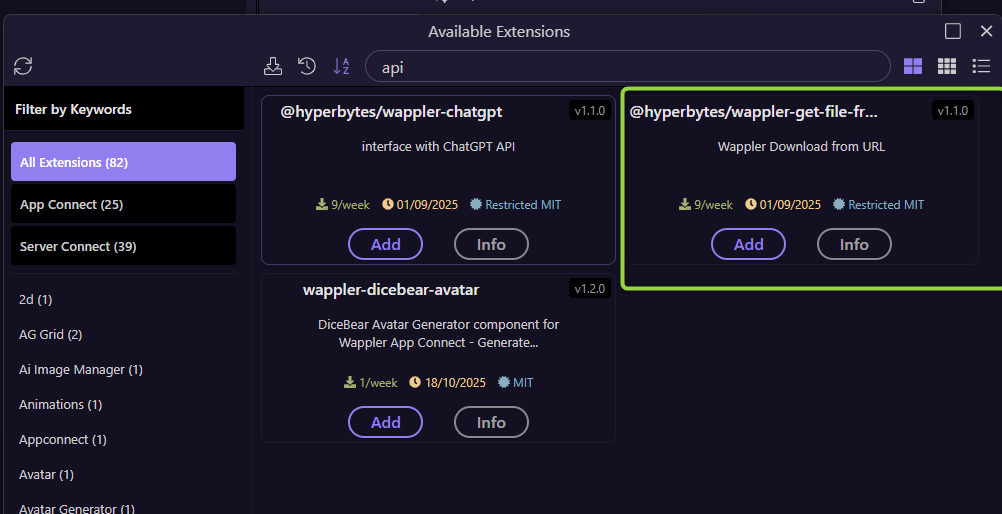Filter by App Connect (25)
1002x514 pixels.
(x=123, y=204)
